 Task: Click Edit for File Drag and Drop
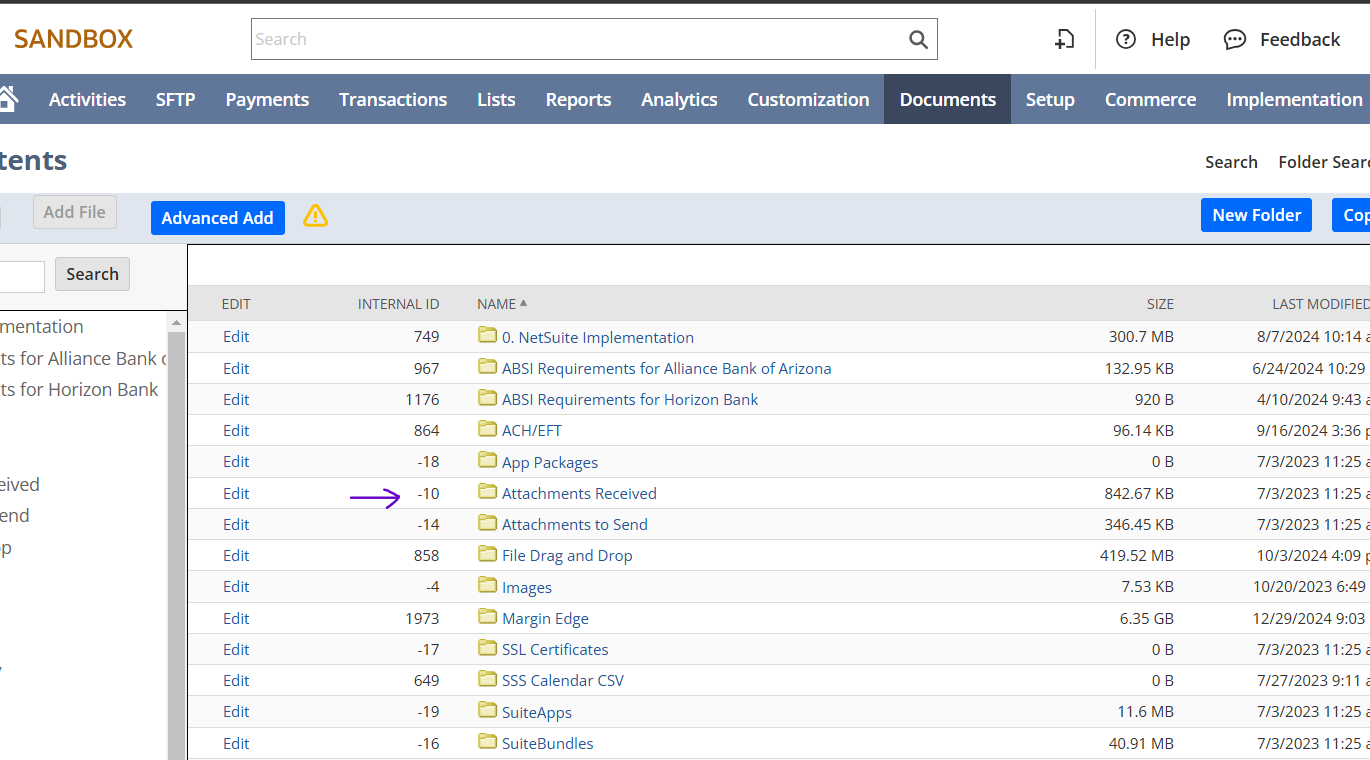pyautogui.click(x=236, y=555)
